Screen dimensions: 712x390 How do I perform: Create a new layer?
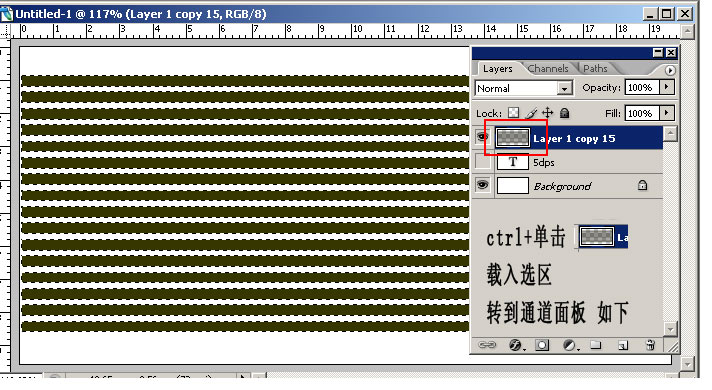[623, 346]
